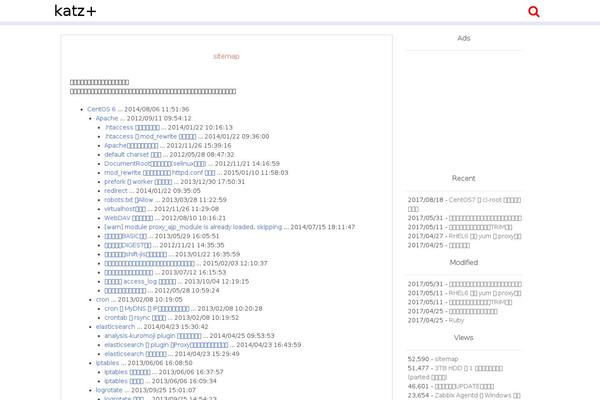Open the proxy_ajp_module warn article link
The width and height of the screenshot is (600, 400).
point(193,227)
